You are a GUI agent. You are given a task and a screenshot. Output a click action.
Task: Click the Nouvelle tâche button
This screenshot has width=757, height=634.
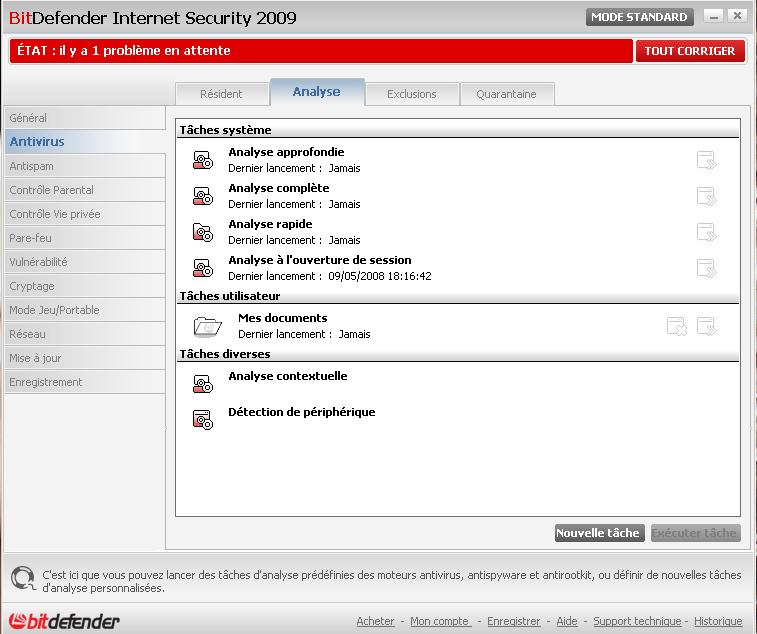click(599, 533)
